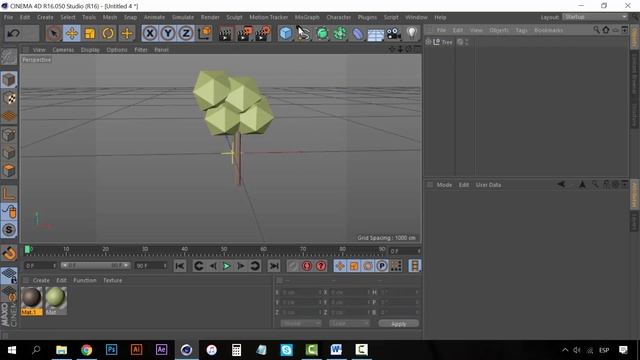Open the MoGraph menu
Viewport: 640px width, 360px height.
click(307, 17)
